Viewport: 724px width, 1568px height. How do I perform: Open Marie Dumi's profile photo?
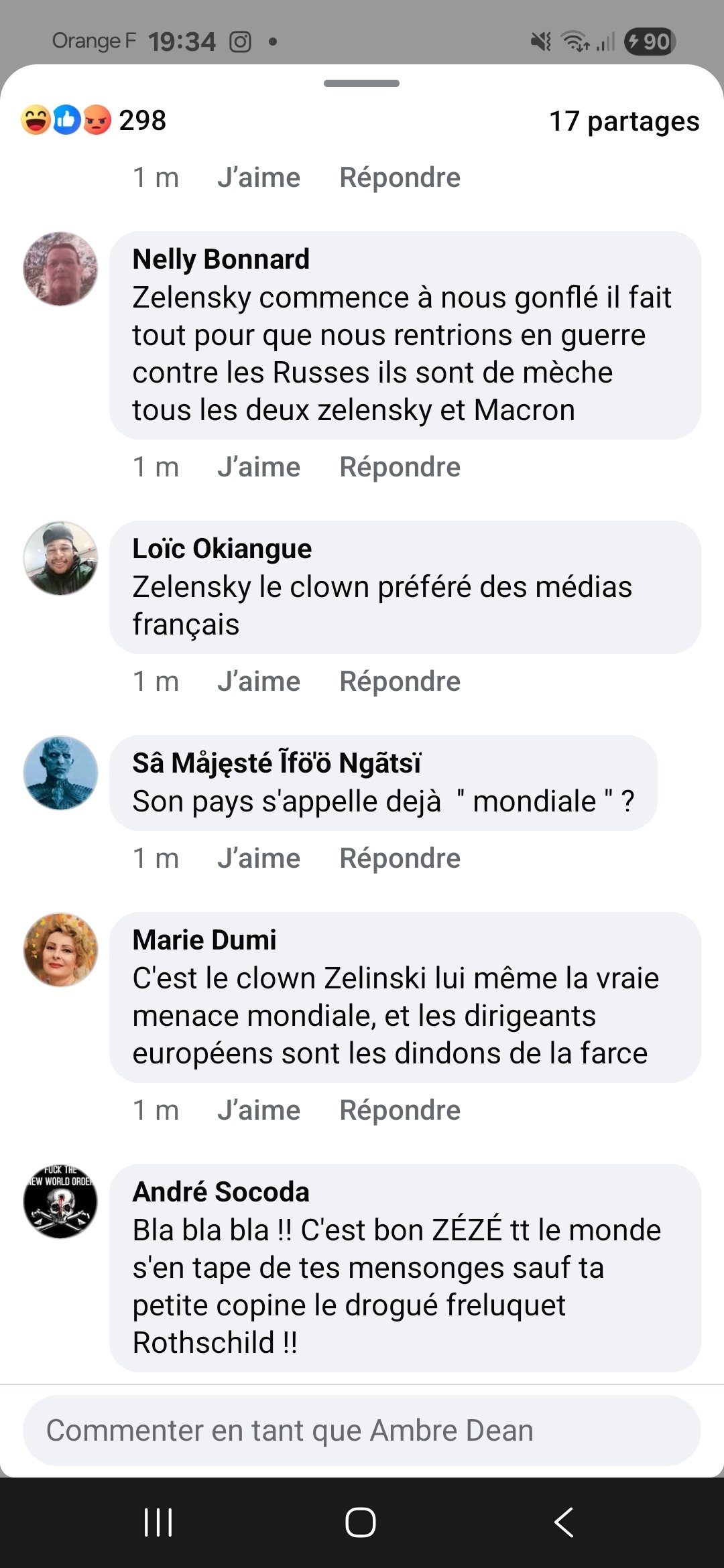coord(60,950)
